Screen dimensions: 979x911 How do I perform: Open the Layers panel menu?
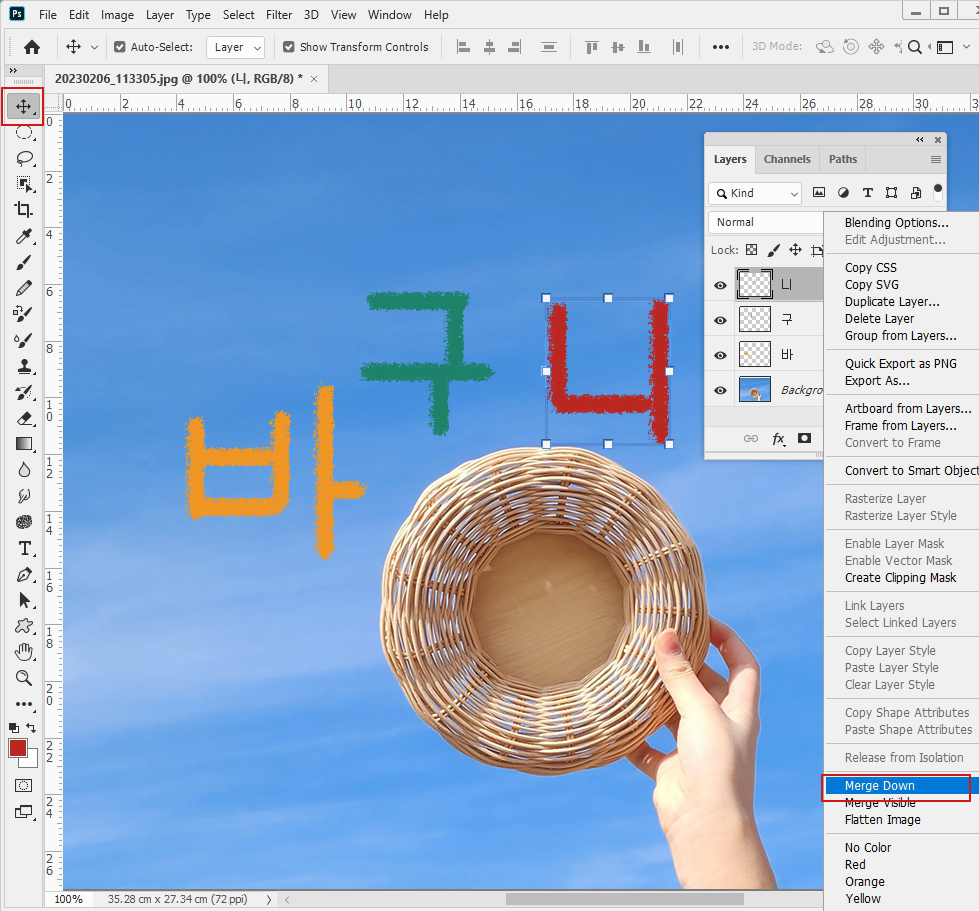click(x=935, y=160)
